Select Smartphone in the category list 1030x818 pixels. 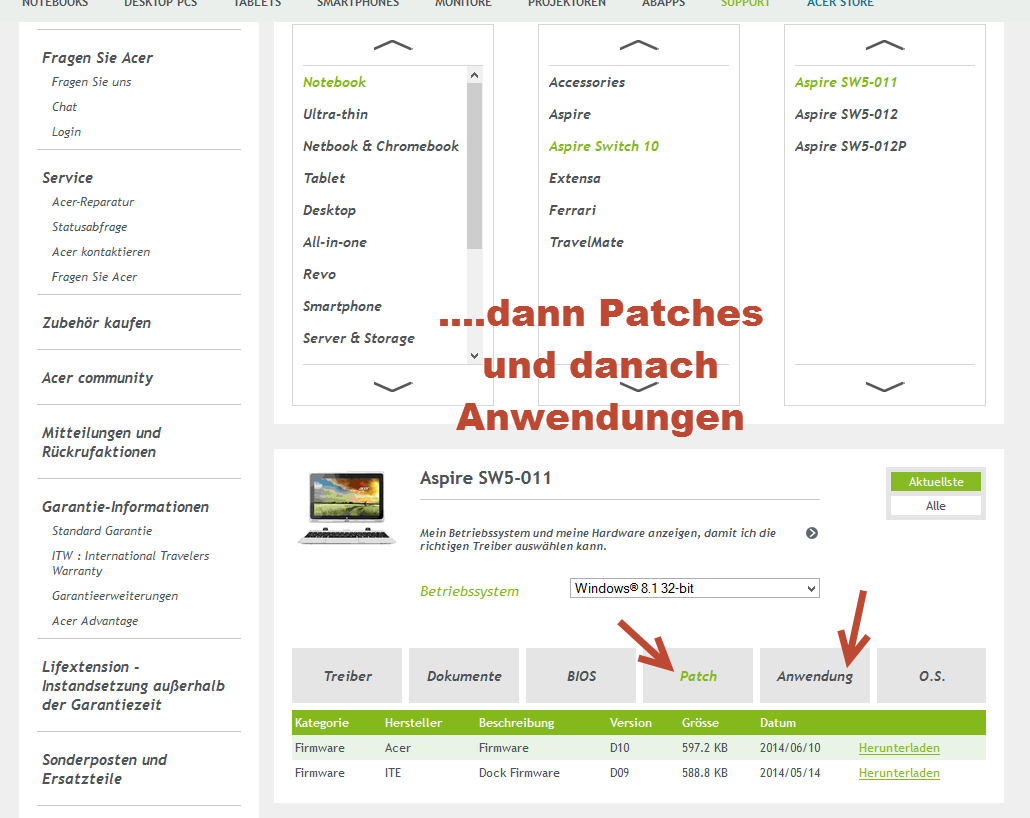tap(342, 306)
